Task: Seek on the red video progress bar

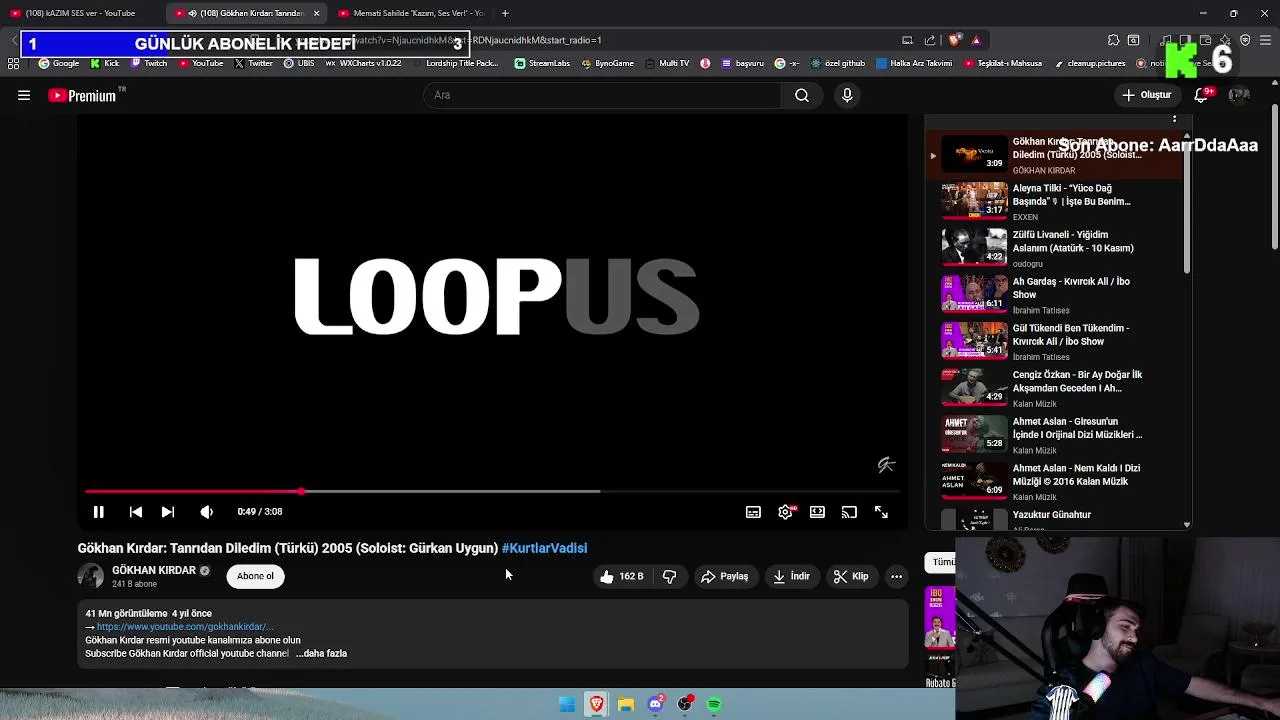Action: [492, 491]
